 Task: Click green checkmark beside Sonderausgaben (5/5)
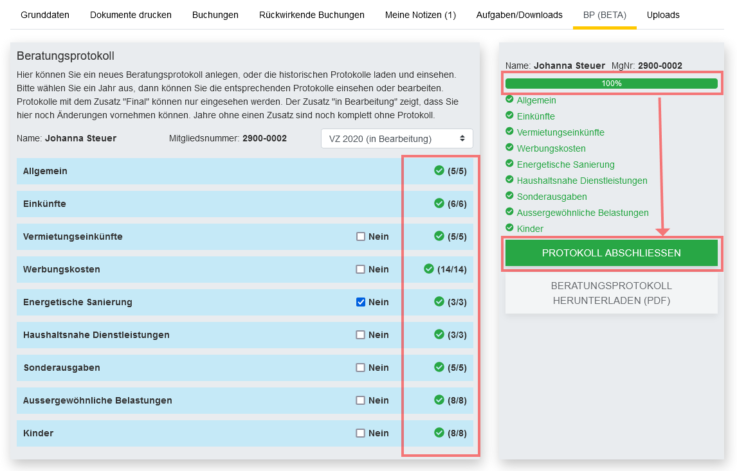point(439,367)
